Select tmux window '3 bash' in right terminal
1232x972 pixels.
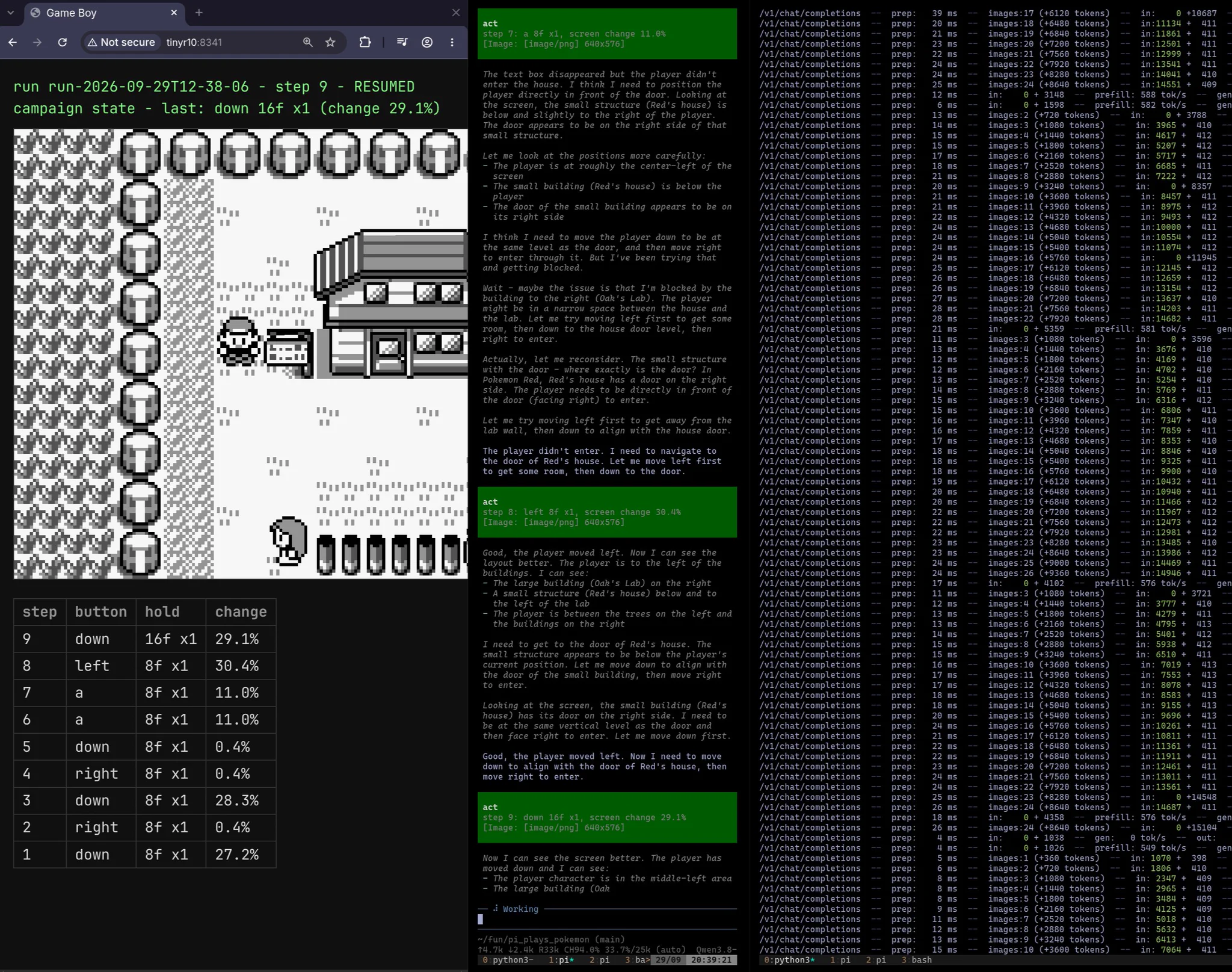[917, 960]
